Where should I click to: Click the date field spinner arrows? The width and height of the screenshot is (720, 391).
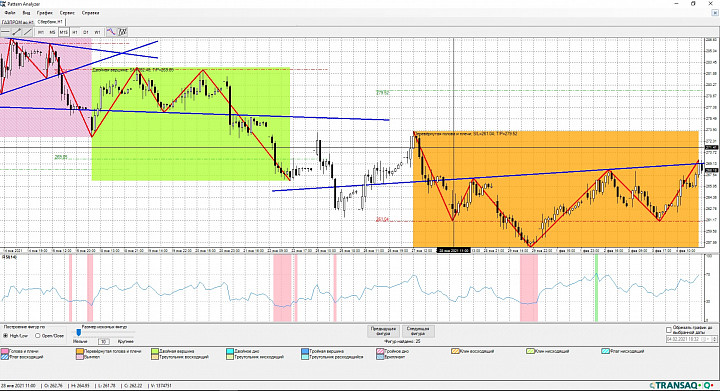click(x=714, y=339)
